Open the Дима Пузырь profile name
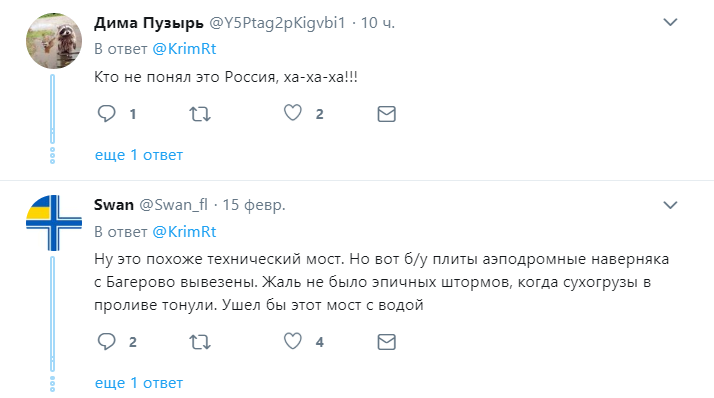This screenshot has height=398, width=714. (149, 22)
